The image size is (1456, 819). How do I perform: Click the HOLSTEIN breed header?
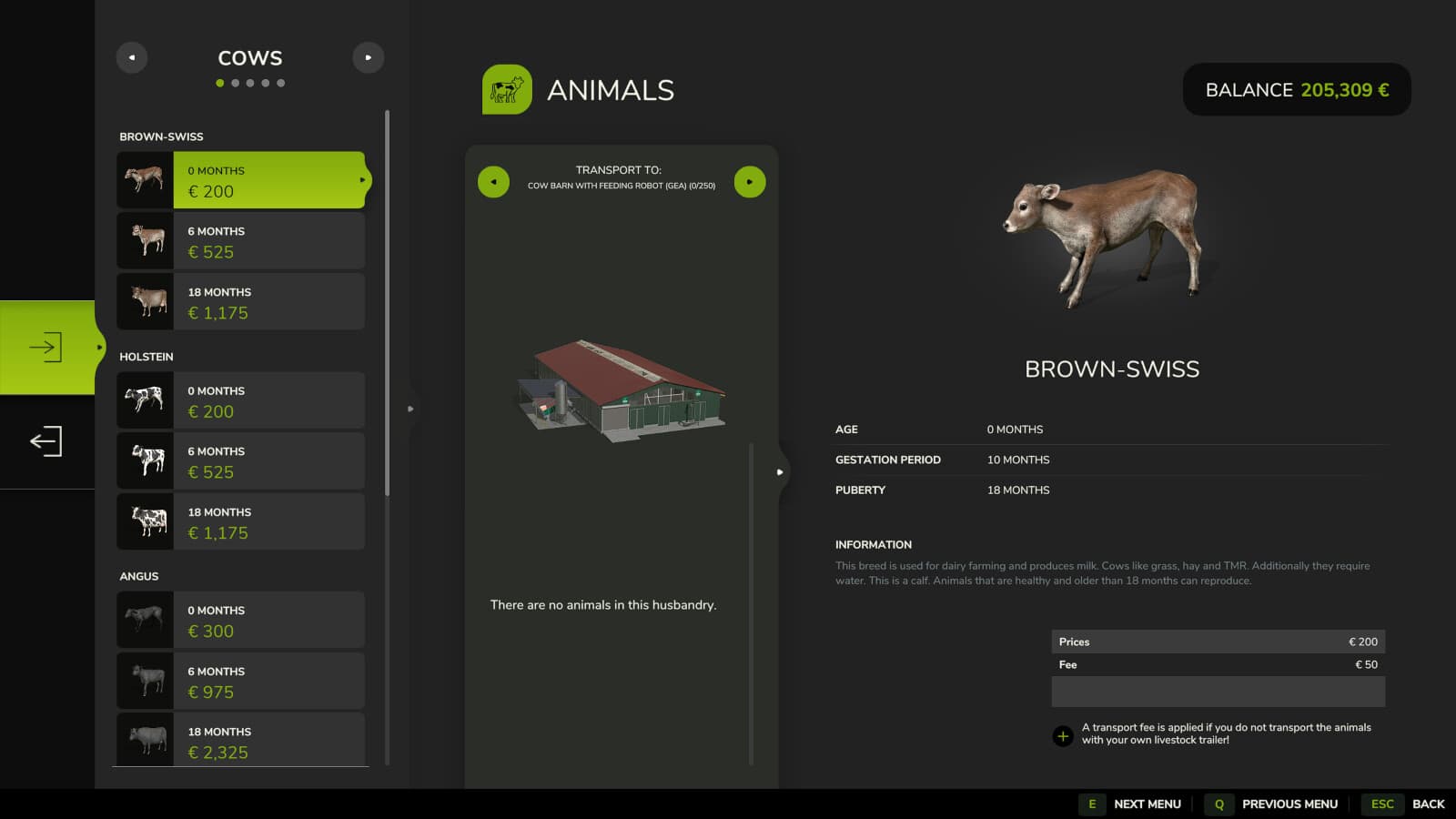click(x=147, y=357)
